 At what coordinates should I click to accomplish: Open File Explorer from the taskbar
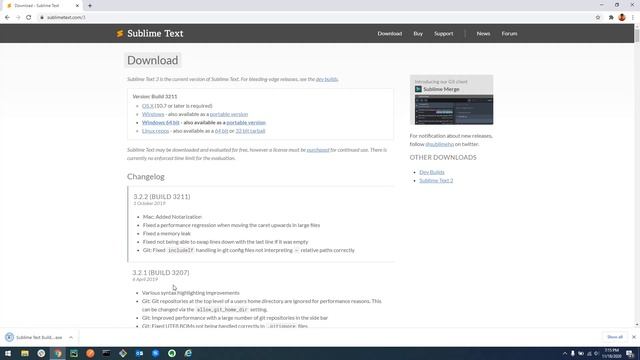coord(25,353)
